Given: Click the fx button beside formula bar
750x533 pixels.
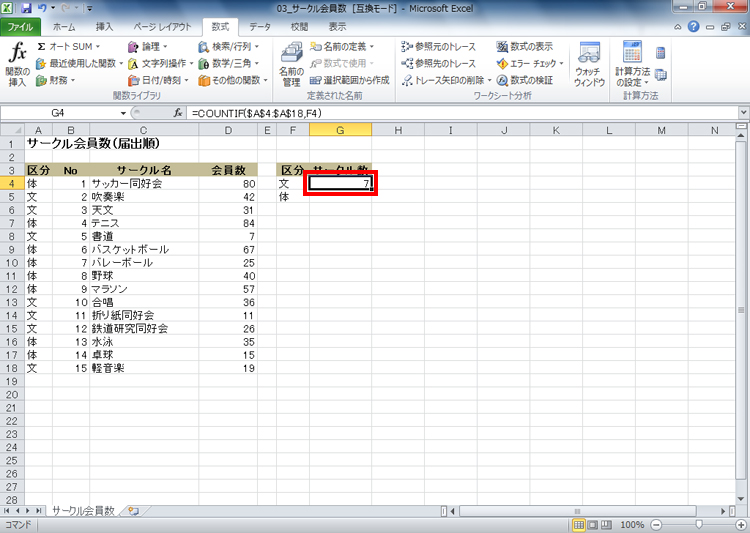Looking at the screenshot, I should coord(178,113).
